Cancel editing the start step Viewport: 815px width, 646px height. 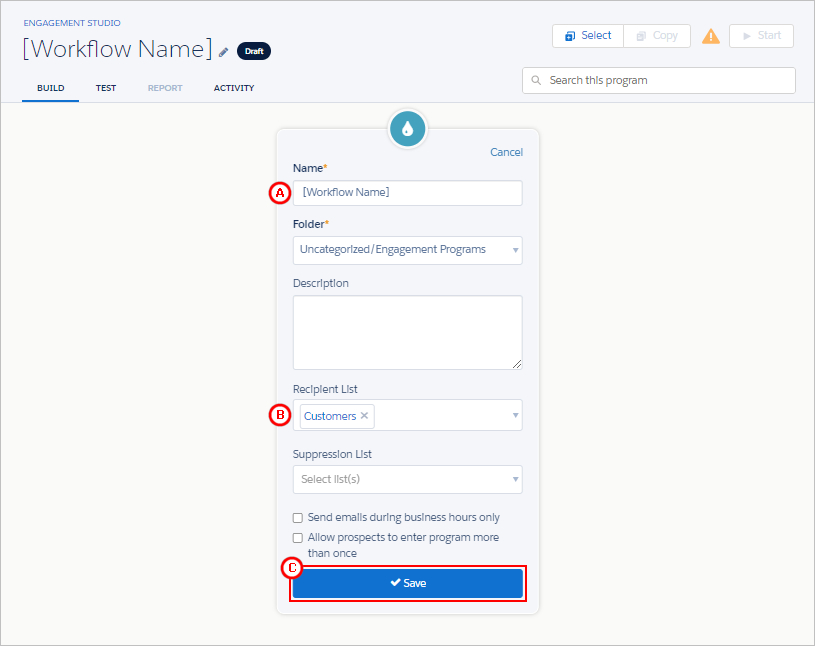point(506,152)
